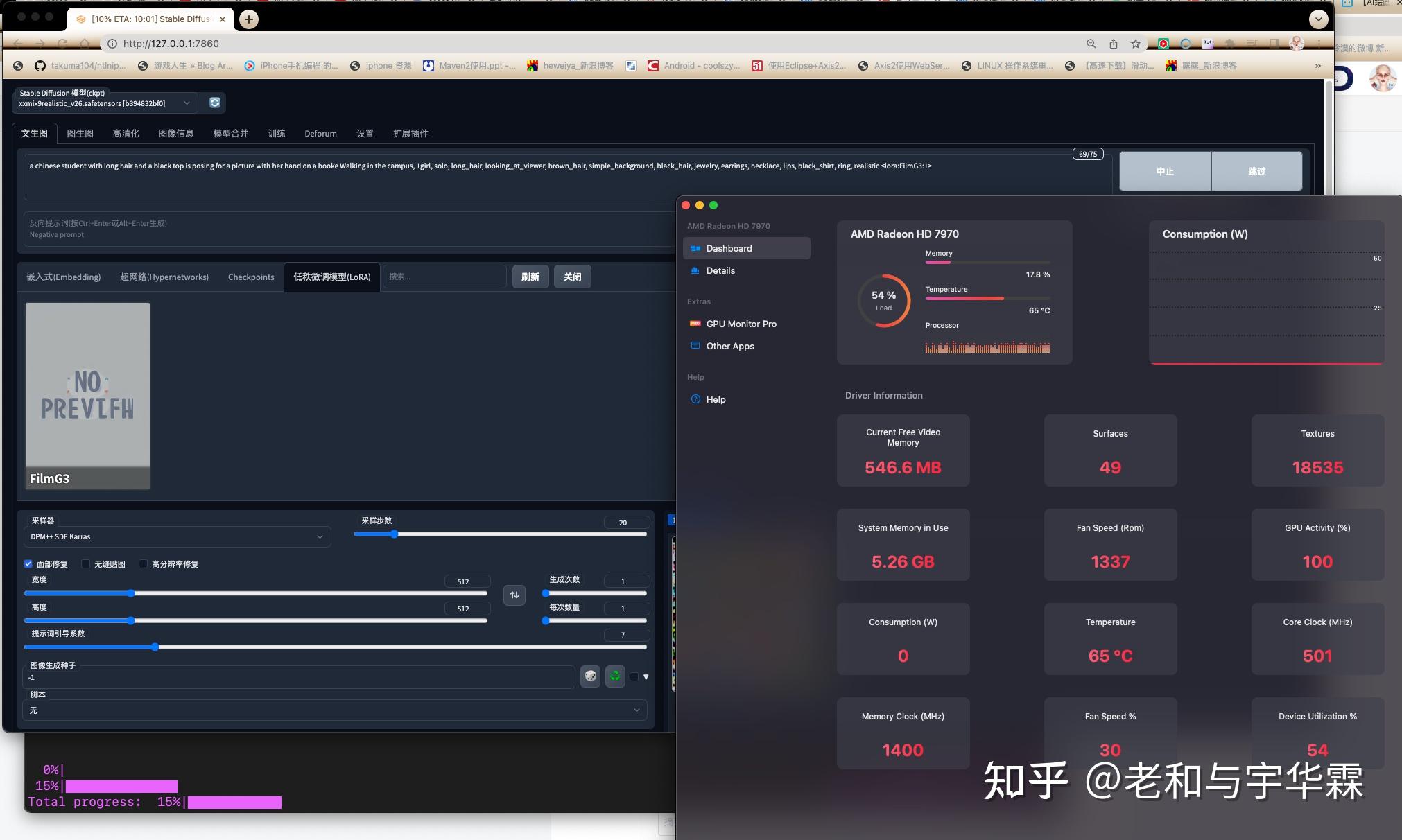
Task: Open GPU Monitor Pro entry
Action: [x=746, y=324]
